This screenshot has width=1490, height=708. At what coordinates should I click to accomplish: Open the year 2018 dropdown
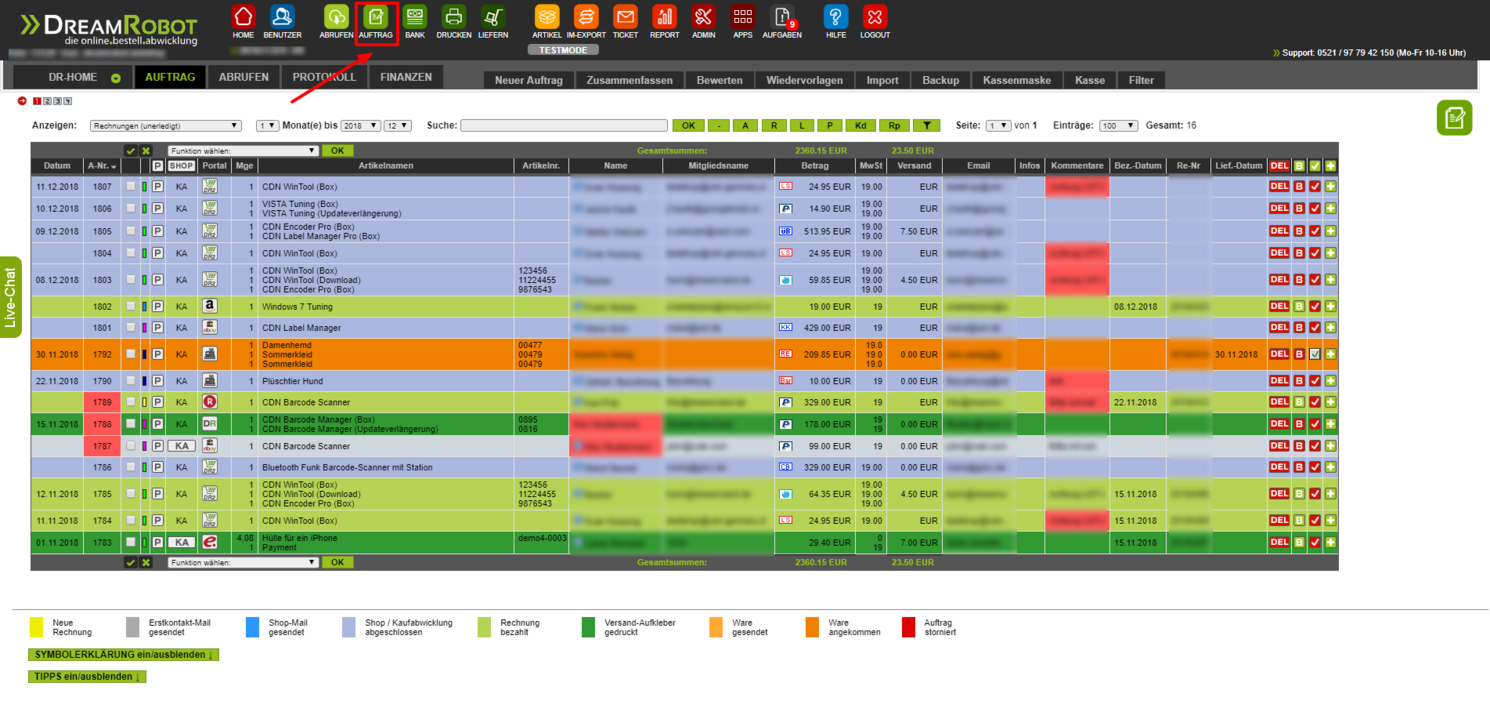(x=360, y=126)
